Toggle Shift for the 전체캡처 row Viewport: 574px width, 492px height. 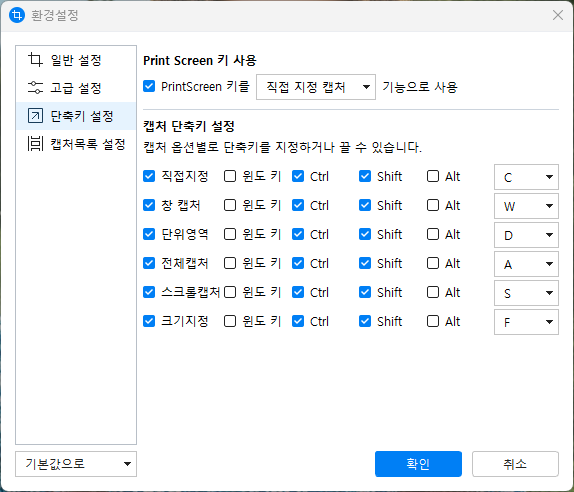365,263
